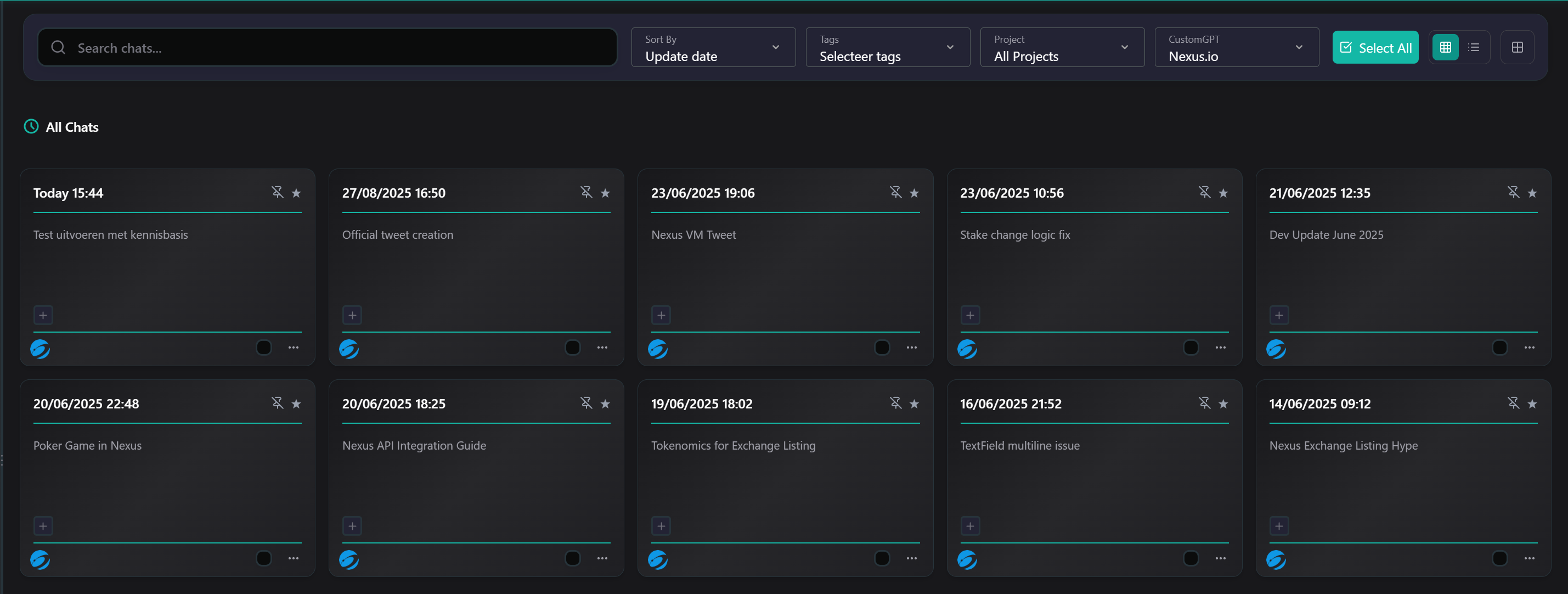Open the CustomGPT Nexus.io selector
The image size is (1568, 594).
1236,48
